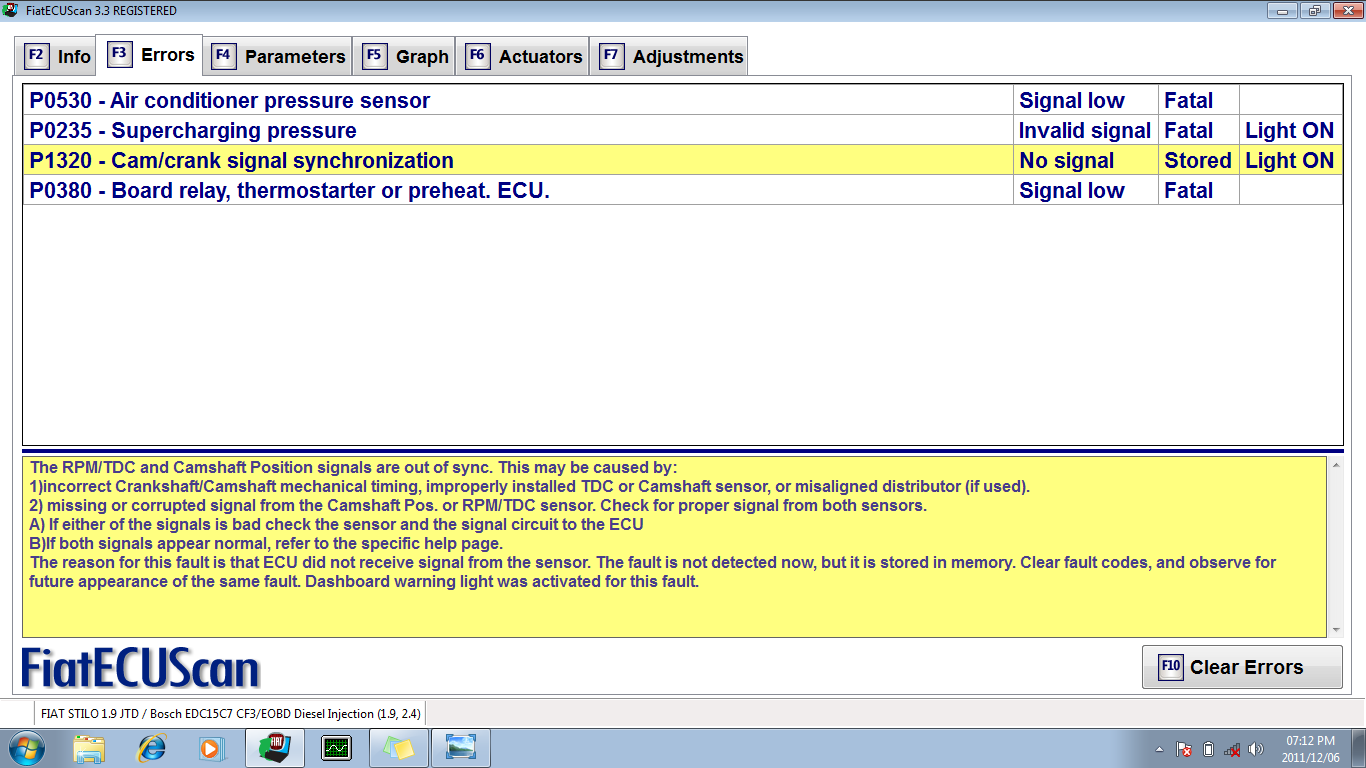Click 'Light ON' cell in P1320 row
1366x768 pixels.
pos(1290,160)
